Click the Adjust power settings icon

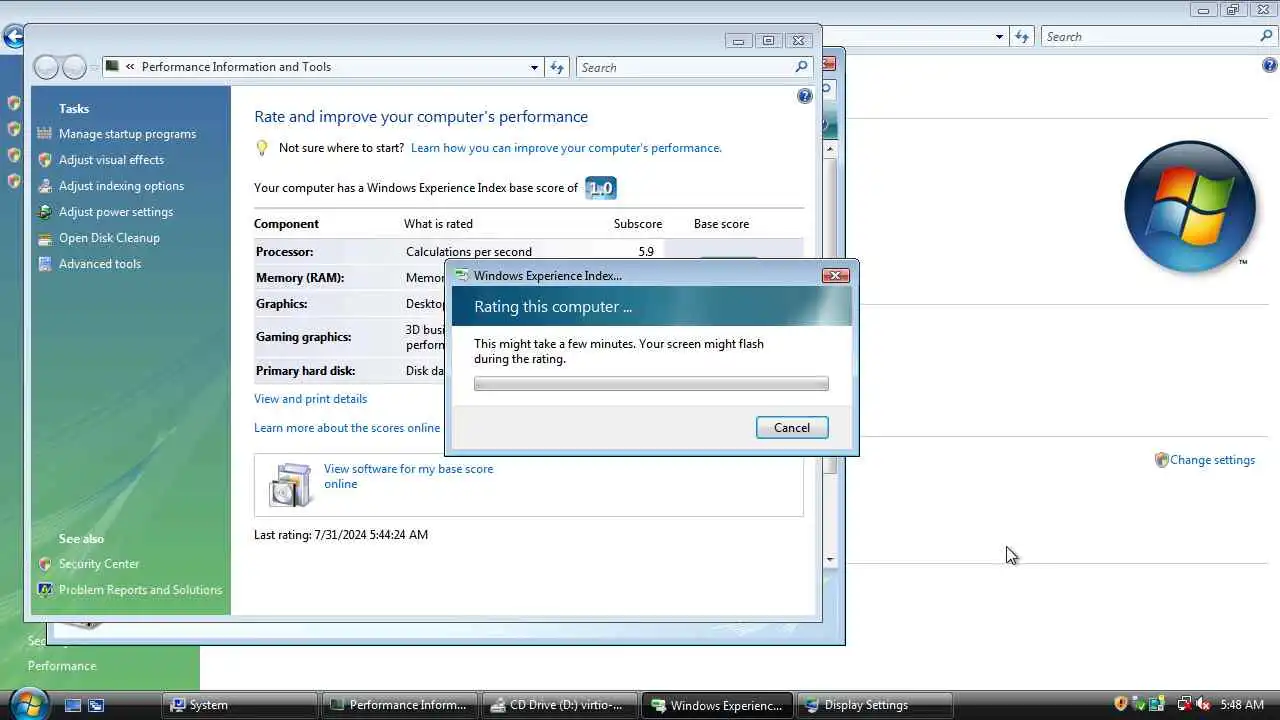44,212
